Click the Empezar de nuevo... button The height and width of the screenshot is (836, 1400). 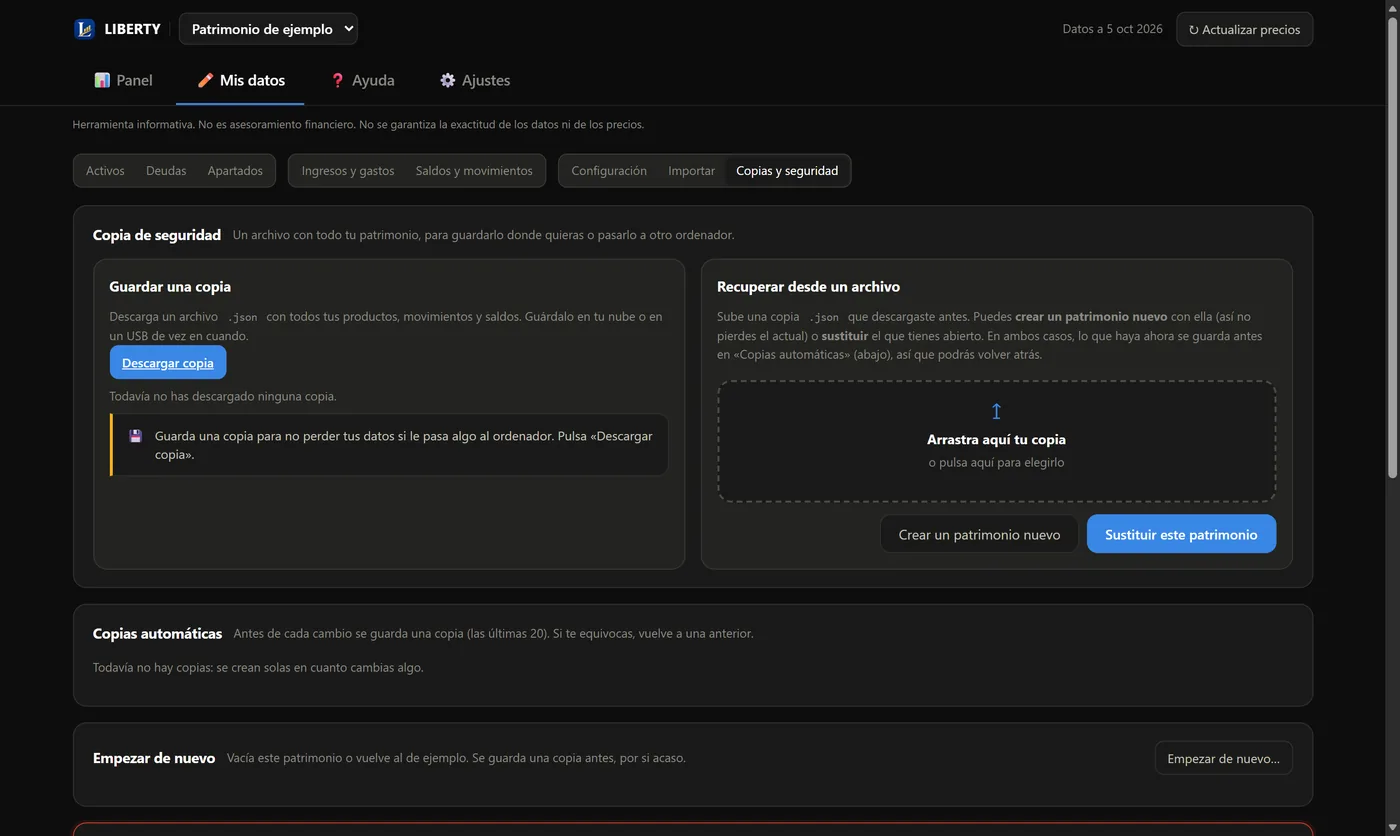click(x=1223, y=758)
